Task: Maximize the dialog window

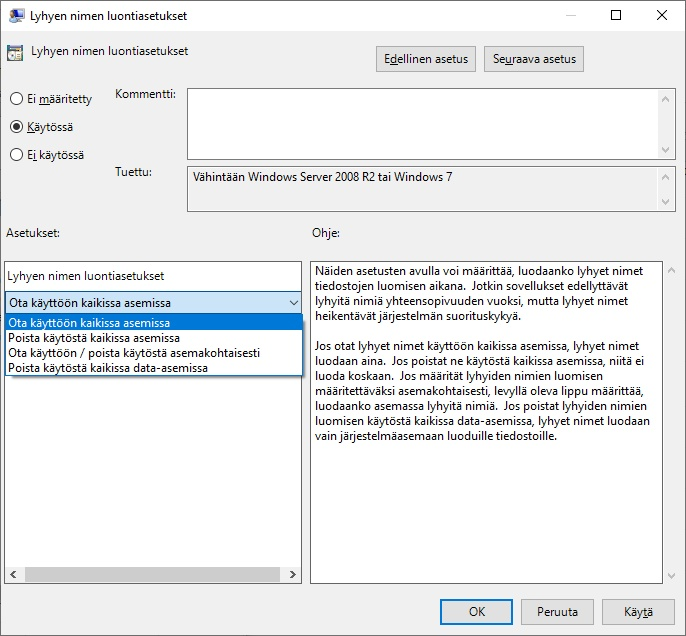Action: click(616, 15)
